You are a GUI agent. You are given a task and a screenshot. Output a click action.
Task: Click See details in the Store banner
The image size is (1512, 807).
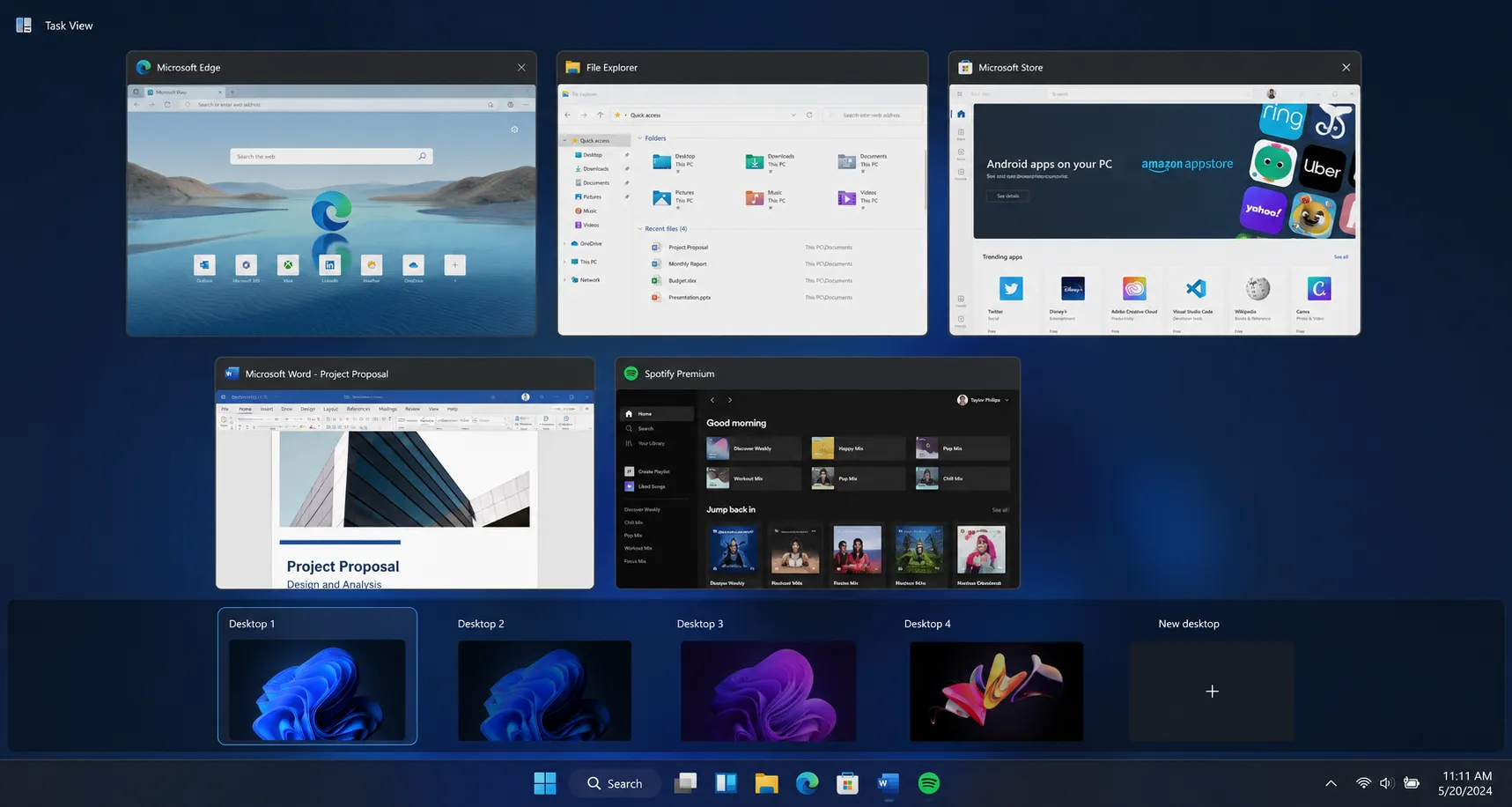pyautogui.click(x=1007, y=196)
